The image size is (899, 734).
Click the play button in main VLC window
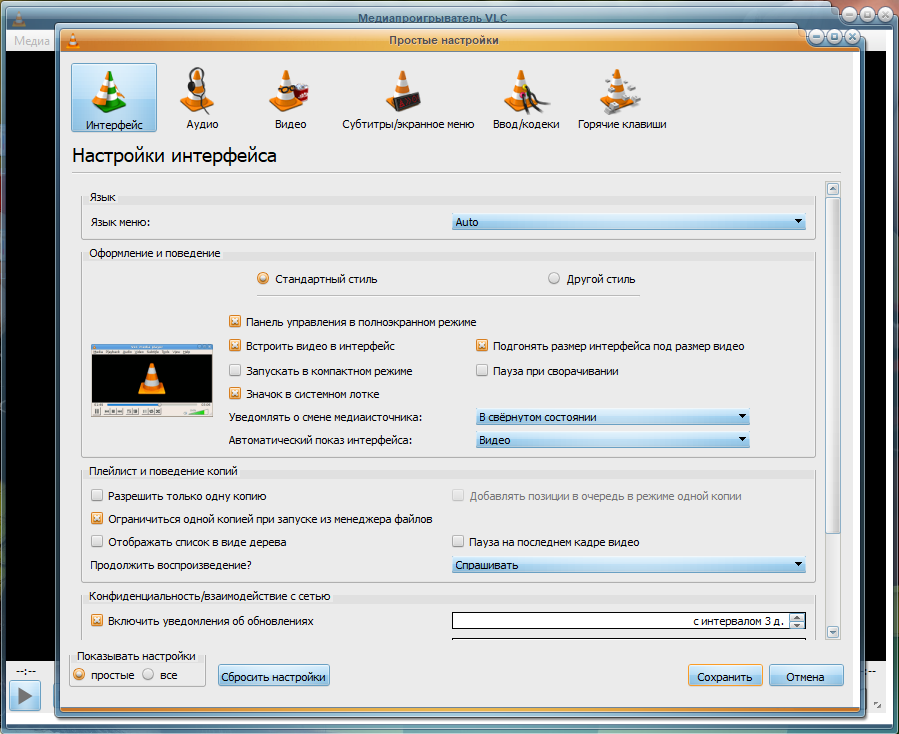coord(25,696)
